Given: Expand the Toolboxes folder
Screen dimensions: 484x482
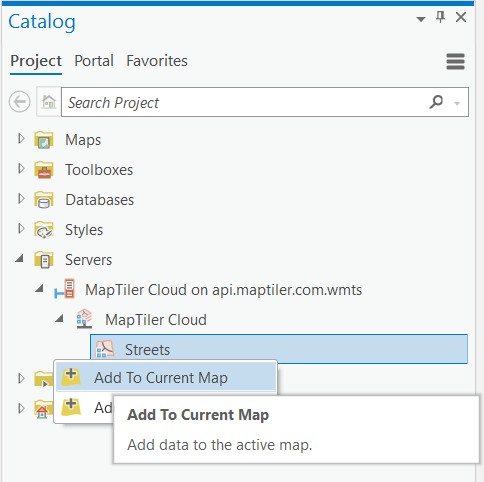Looking at the screenshot, I should (x=21, y=169).
